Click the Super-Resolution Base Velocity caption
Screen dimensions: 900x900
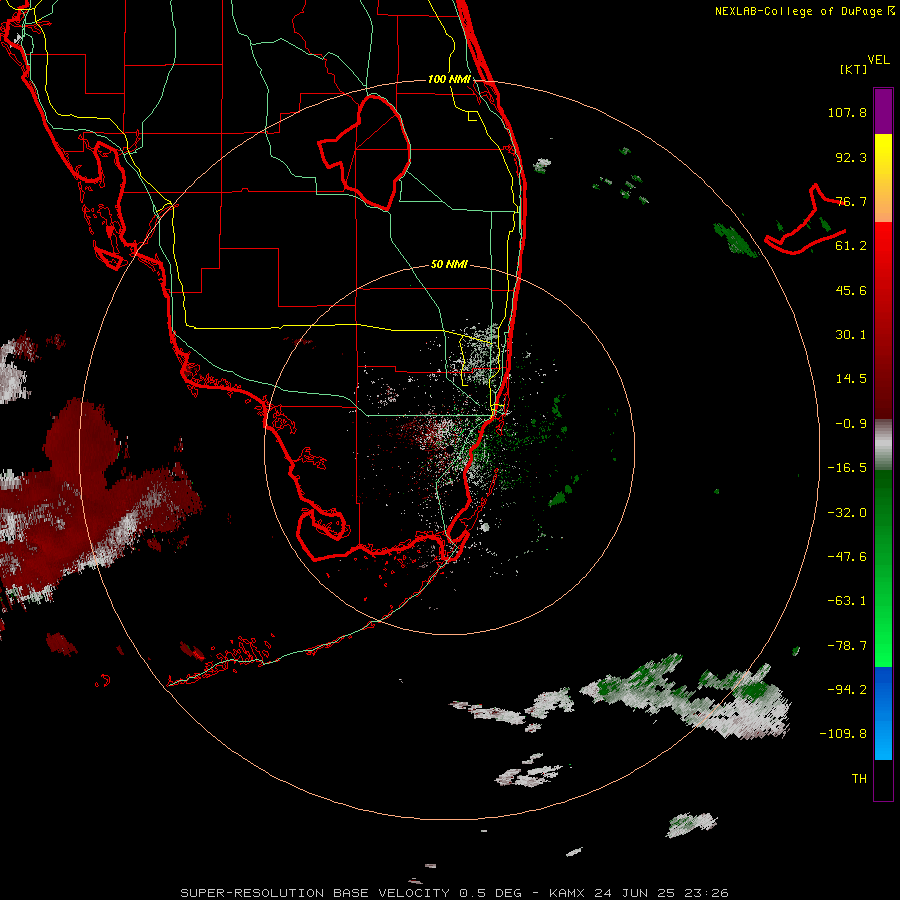[454, 893]
